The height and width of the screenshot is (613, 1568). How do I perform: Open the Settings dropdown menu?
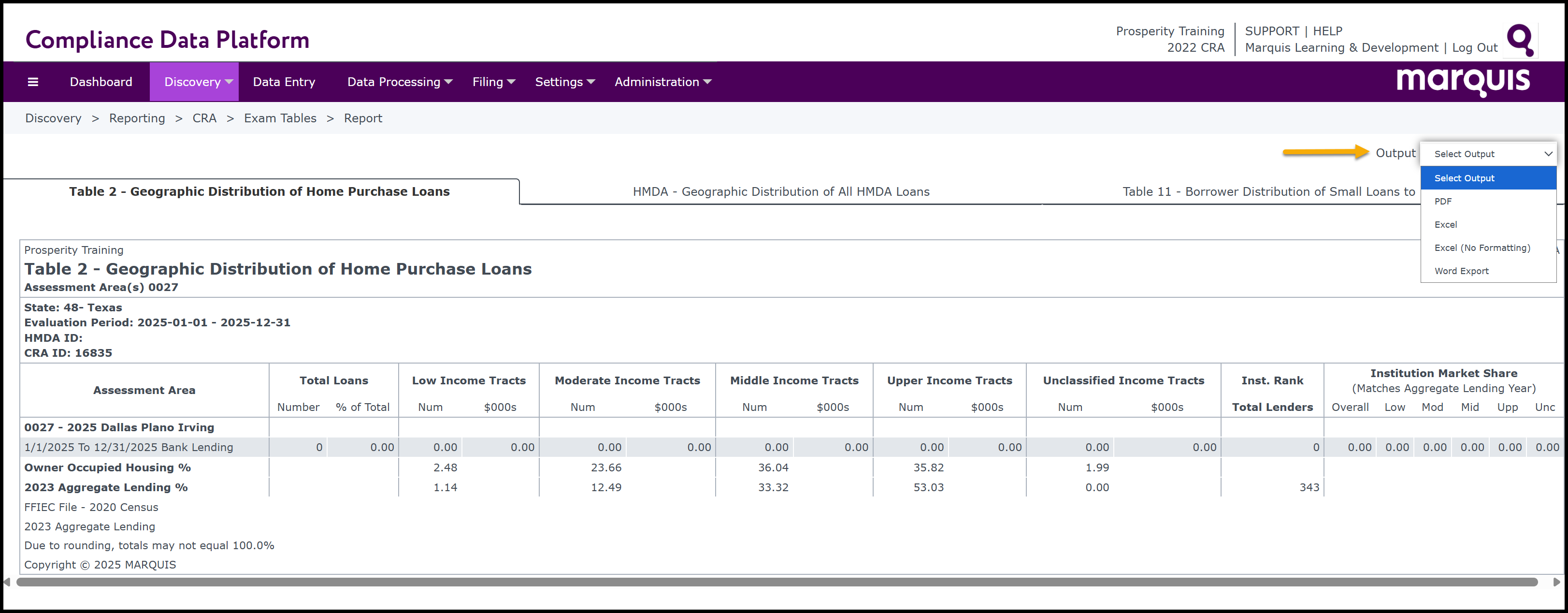pyautogui.click(x=564, y=82)
